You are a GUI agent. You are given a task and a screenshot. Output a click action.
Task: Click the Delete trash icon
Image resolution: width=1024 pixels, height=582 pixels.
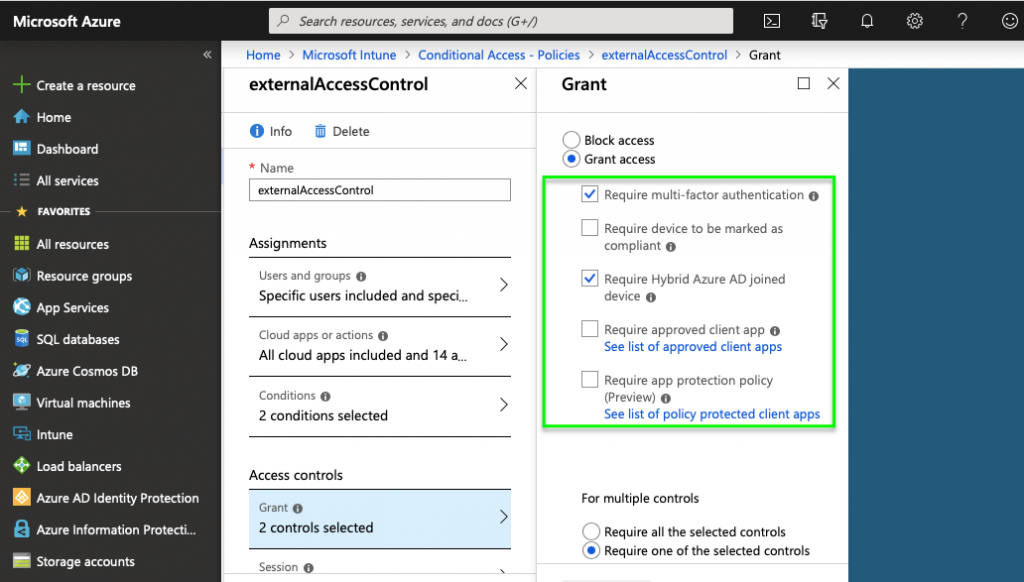(320, 131)
